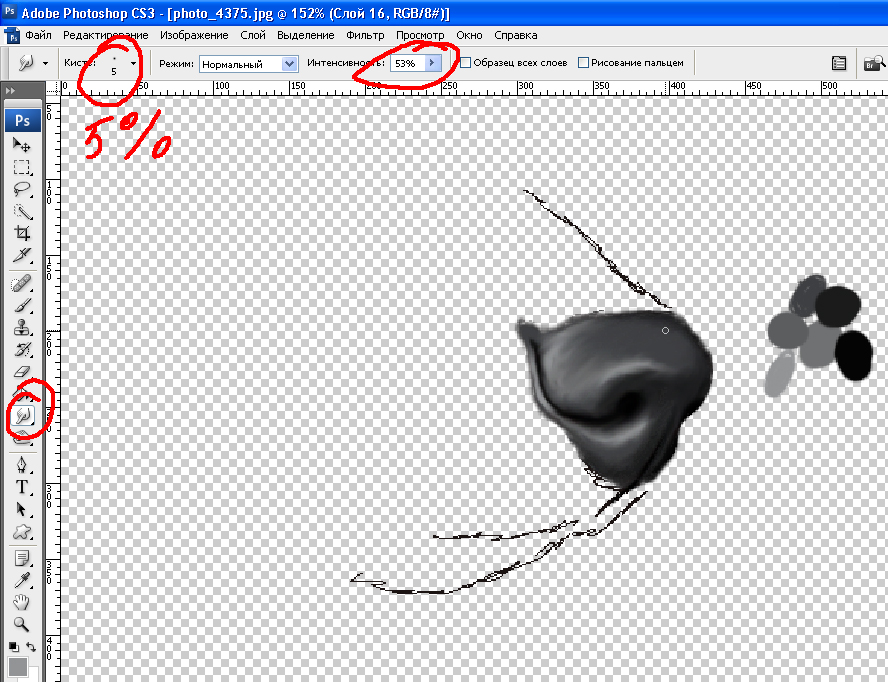The height and width of the screenshot is (682, 888).
Task: Select the Eraser tool
Action: (x=22, y=371)
